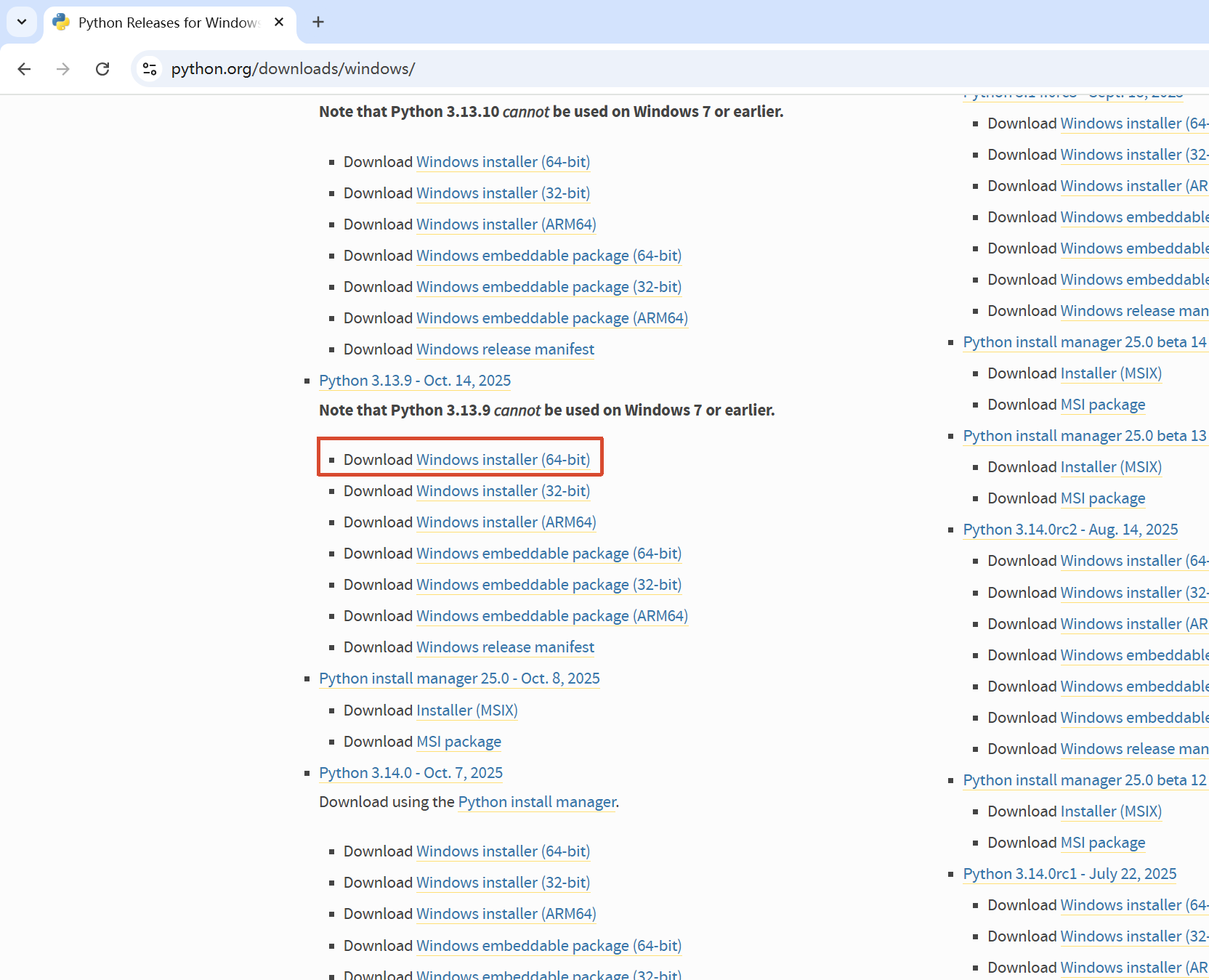Download Python 3.13.9 Windows installer (ARM64)
This screenshot has height=980, width=1209.
coord(506,522)
